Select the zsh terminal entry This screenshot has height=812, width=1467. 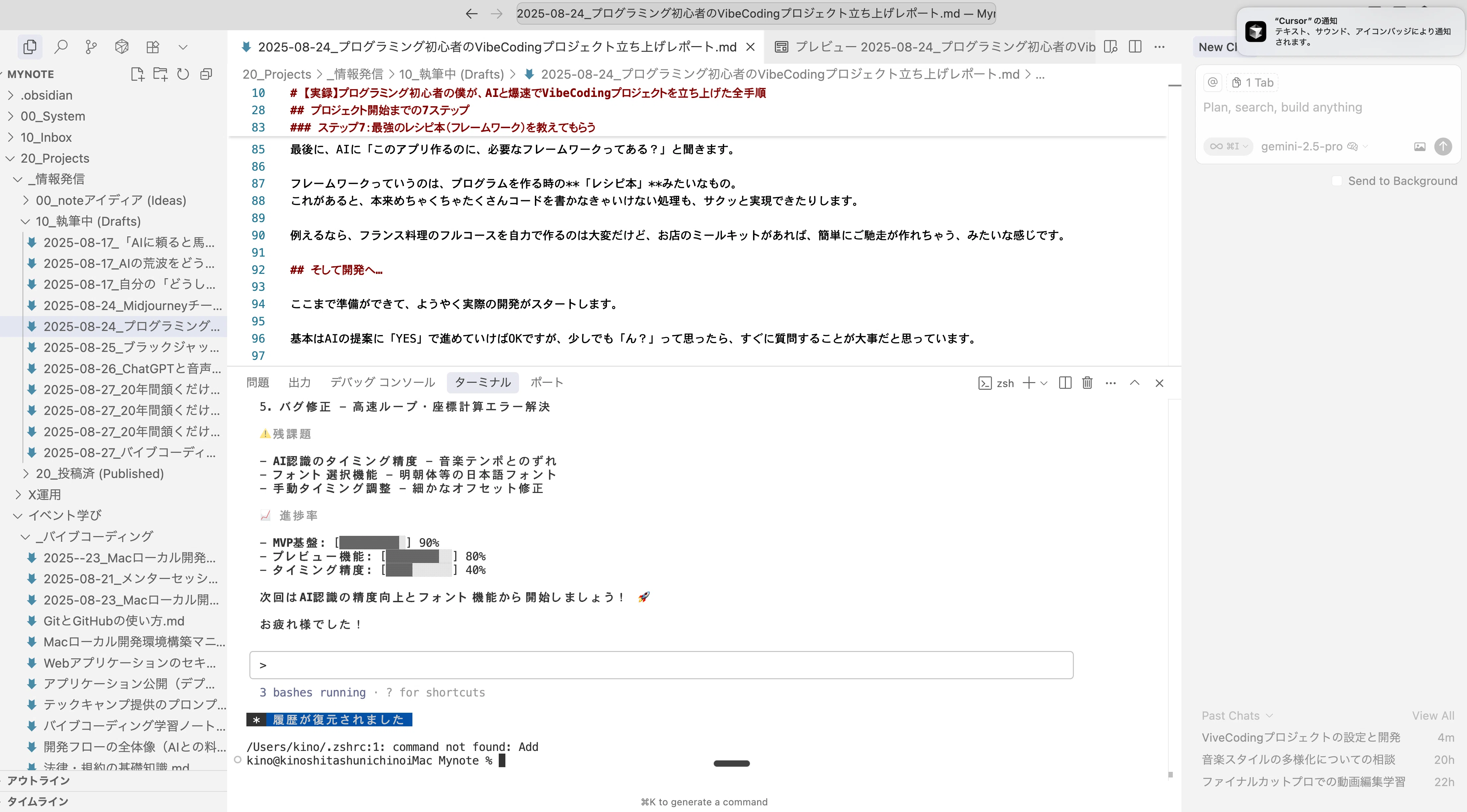pos(996,383)
